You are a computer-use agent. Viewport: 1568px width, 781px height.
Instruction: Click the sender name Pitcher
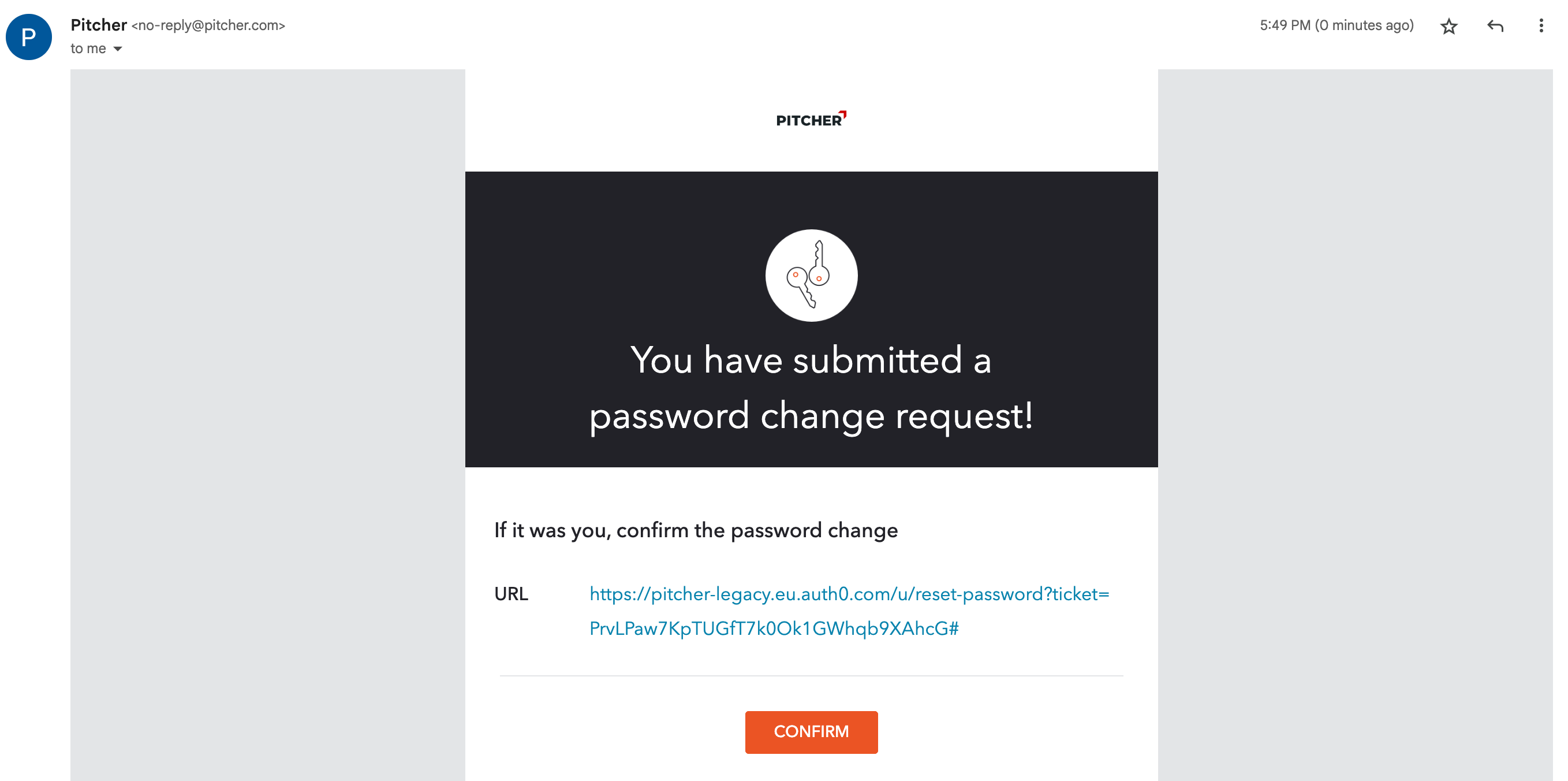coord(99,25)
